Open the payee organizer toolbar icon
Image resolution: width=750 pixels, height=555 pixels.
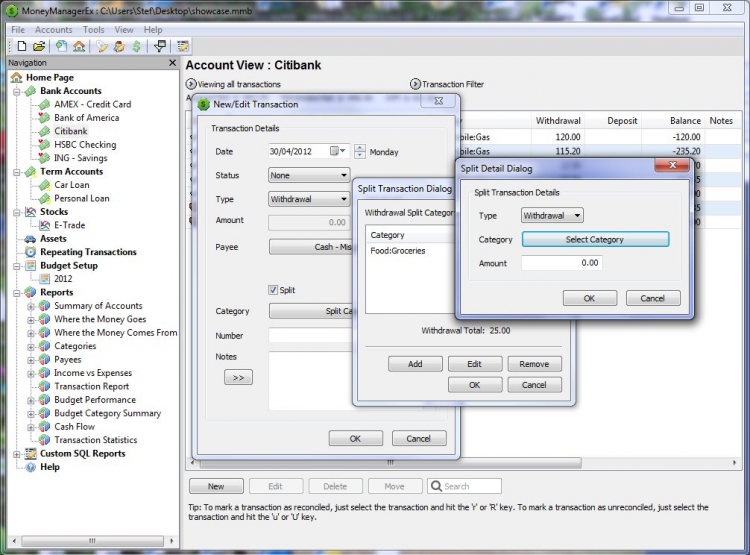[119, 46]
